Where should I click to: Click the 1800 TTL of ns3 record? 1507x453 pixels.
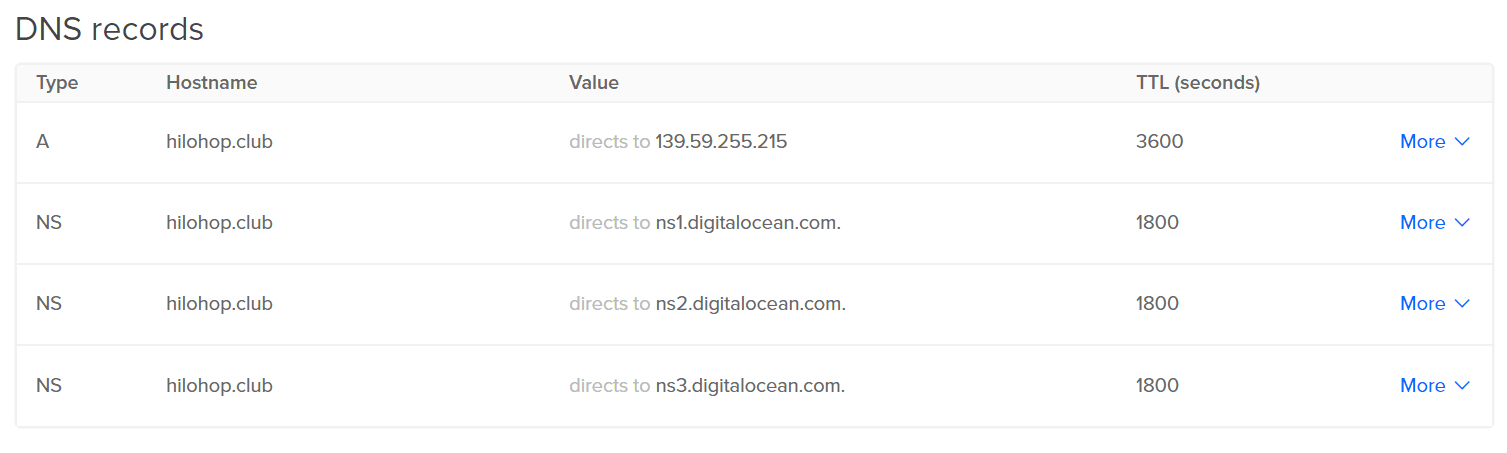point(1158,386)
